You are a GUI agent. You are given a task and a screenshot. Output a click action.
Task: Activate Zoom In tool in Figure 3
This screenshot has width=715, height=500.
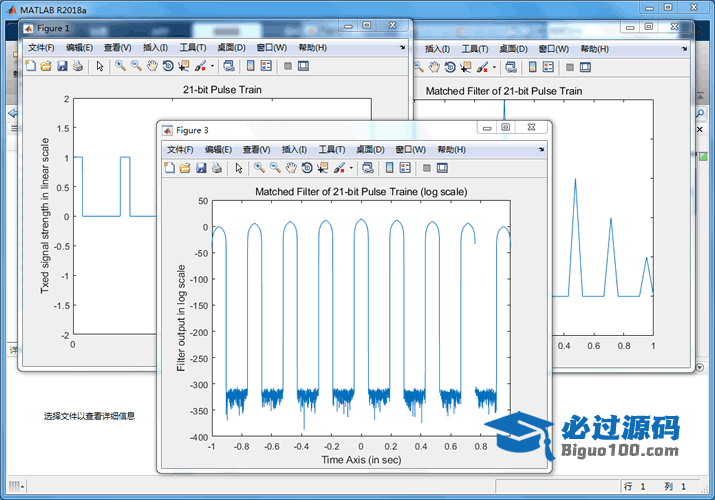point(259,168)
